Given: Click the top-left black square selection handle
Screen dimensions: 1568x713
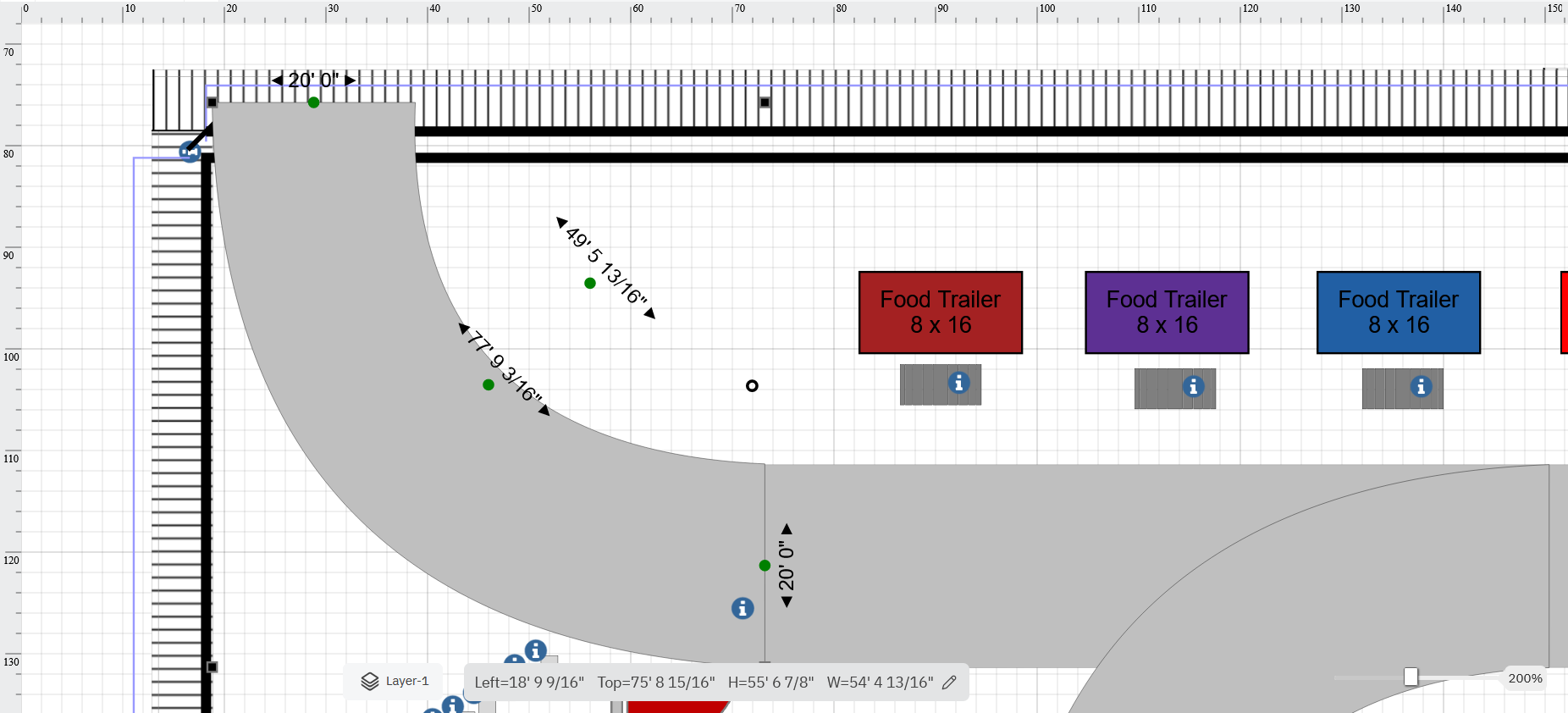Looking at the screenshot, I should point(213,102).
